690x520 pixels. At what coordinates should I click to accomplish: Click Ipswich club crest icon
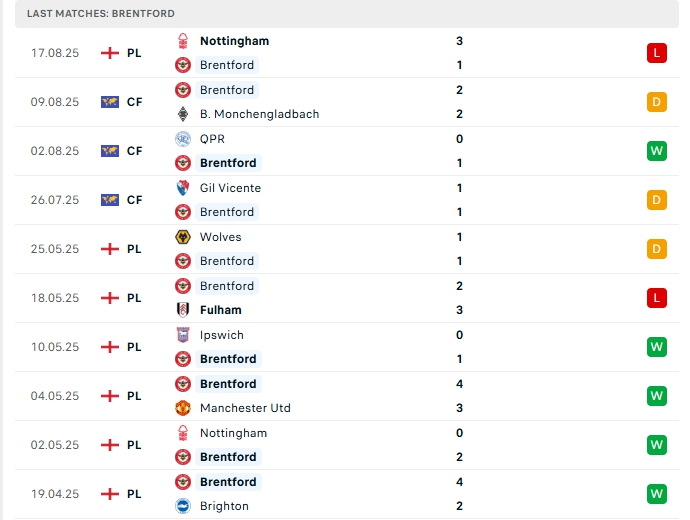(183, 335)
